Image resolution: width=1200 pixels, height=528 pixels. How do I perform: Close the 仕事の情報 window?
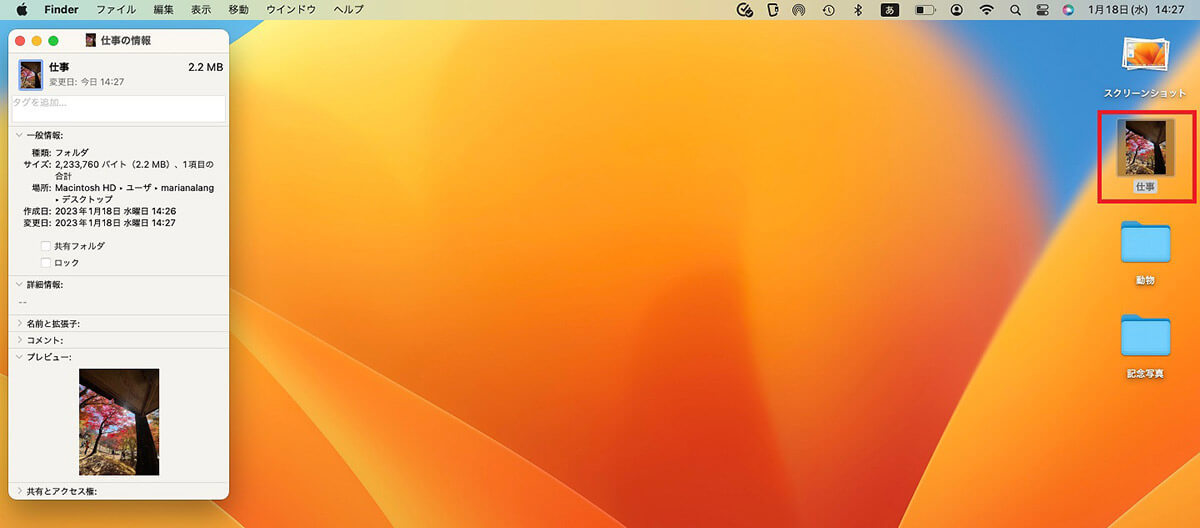click(x=20, y=40)
